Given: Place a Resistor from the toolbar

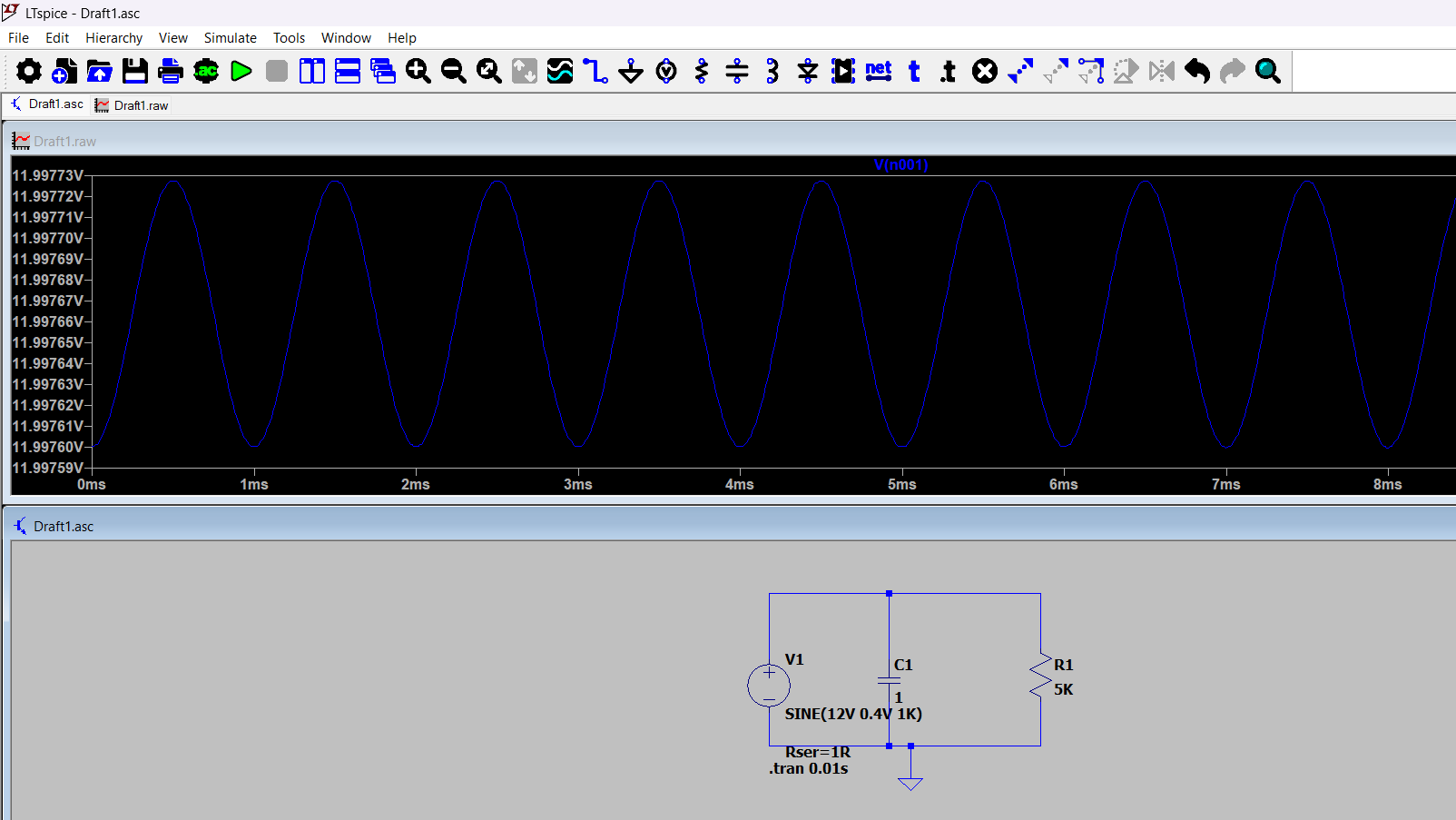Looking at the screenshot, I should 702,71.
